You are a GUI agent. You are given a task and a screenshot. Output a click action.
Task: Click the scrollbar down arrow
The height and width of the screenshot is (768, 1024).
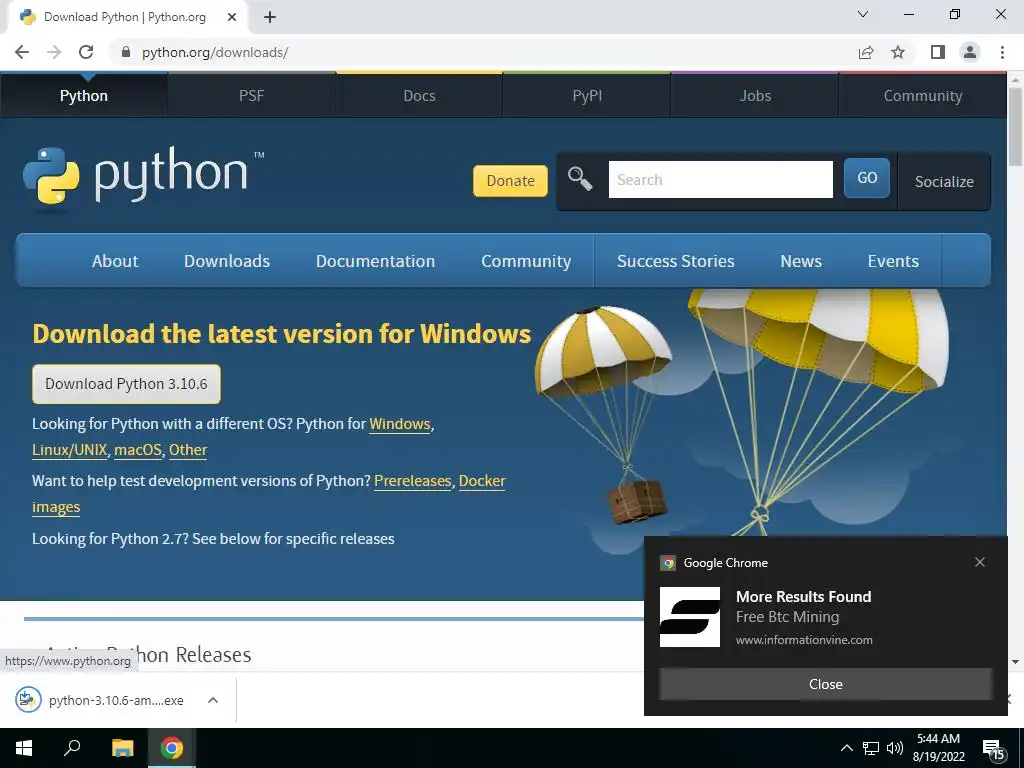pyautogui.click(x=1015, y=662)
